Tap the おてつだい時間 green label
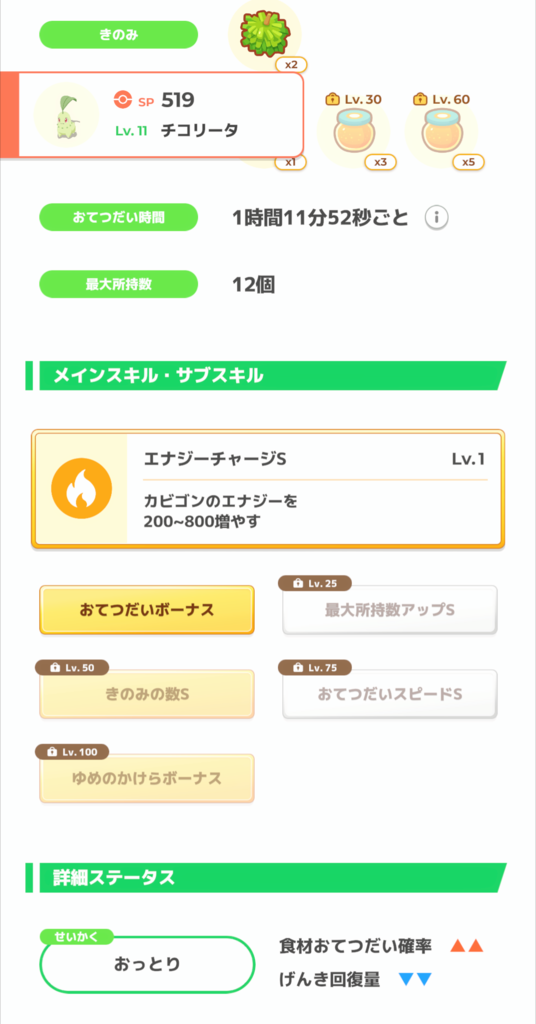Screen dimensions: 536x1024 (119, 217)
